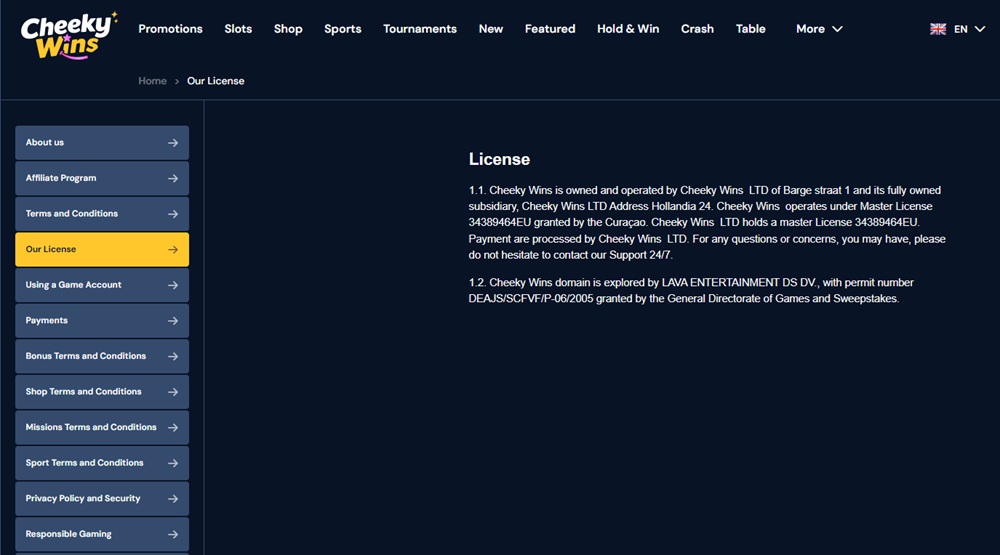Viewport: 1000px width, 555px height.
Task: Open the About us page
Action: (102, 142)
